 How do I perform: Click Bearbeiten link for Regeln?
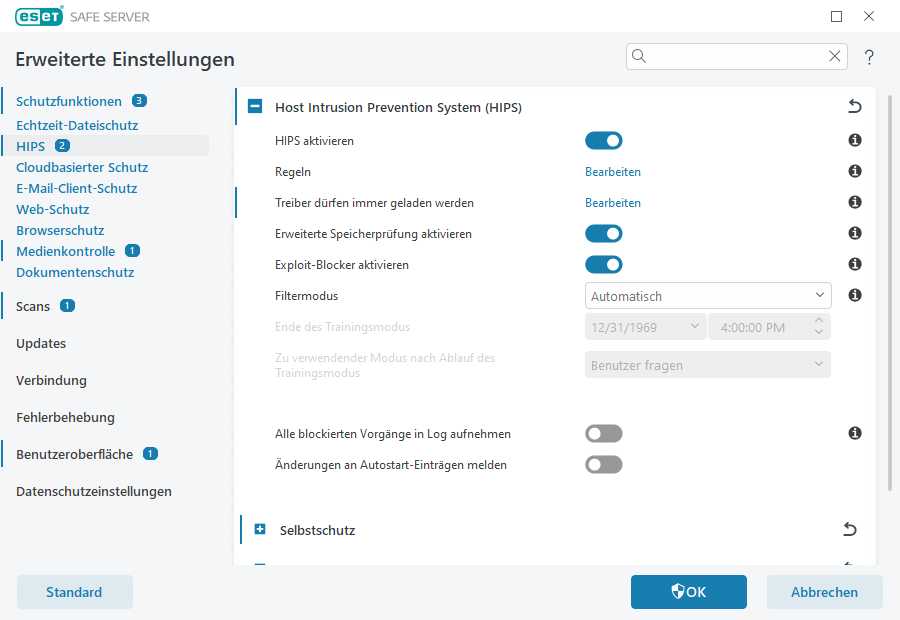[613, 172]
